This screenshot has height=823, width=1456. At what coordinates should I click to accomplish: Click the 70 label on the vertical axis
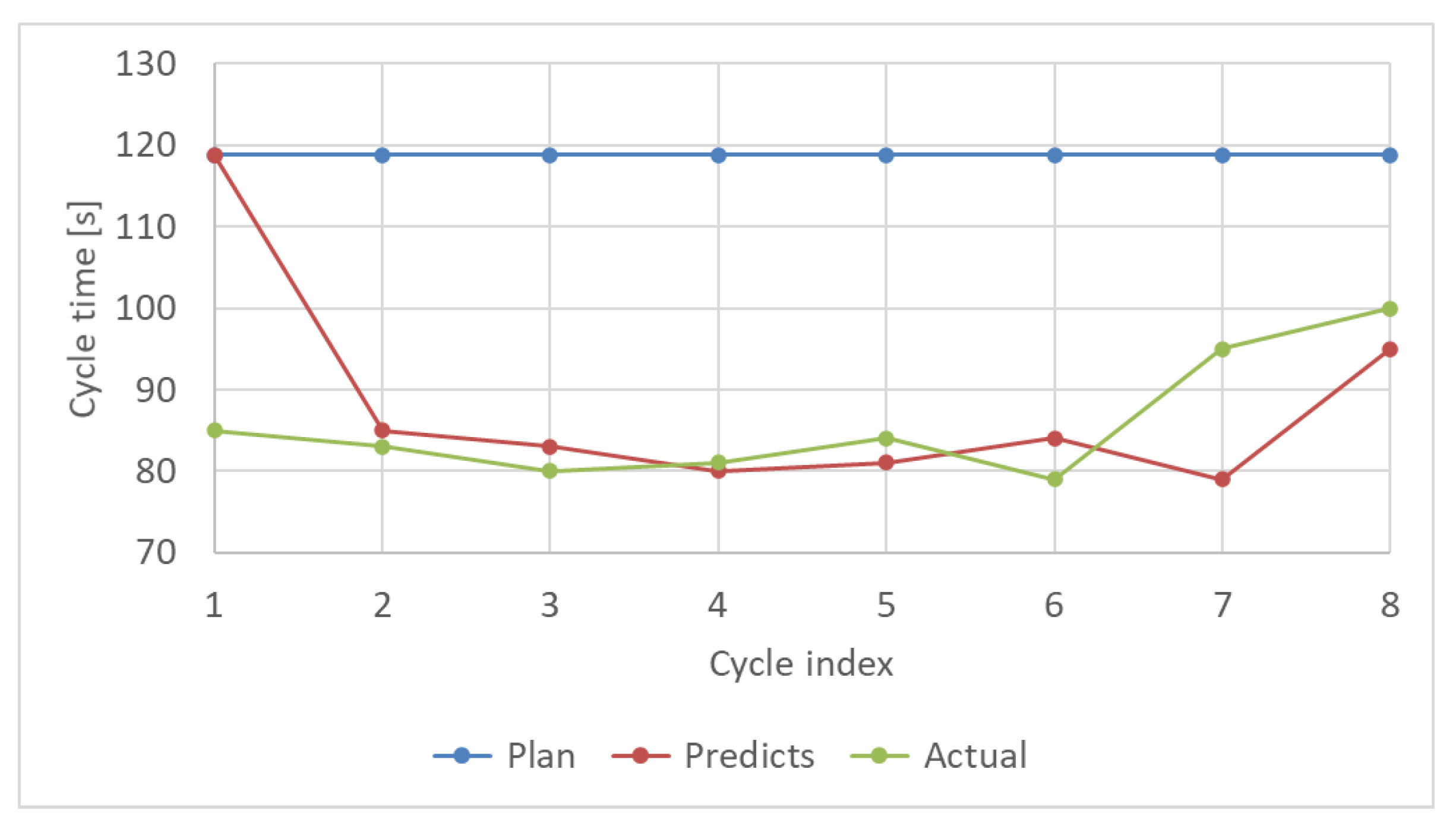(156, 552)
